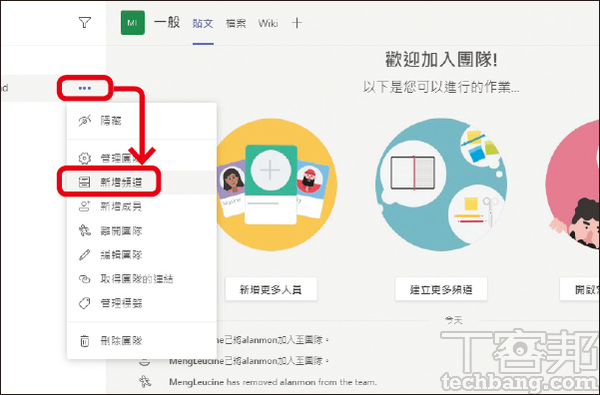
Task: Choose 新增頻道 menu entry
Action: pos(142,182)
